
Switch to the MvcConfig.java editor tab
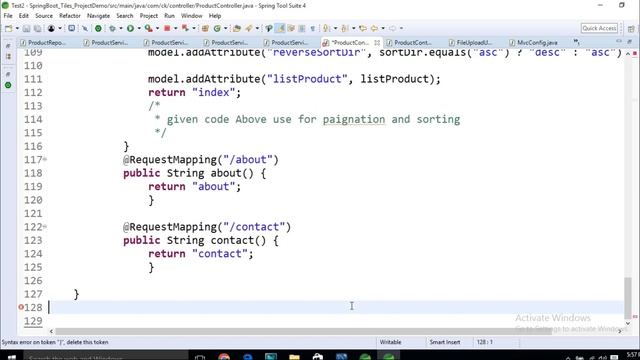pyautogui.click(x=537, y=42)
